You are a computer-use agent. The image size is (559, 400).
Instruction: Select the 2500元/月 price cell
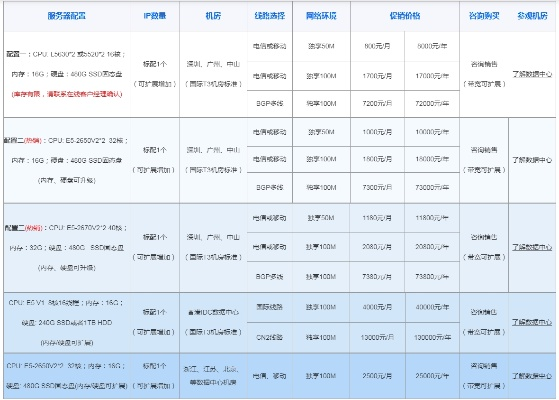[377, 376]
